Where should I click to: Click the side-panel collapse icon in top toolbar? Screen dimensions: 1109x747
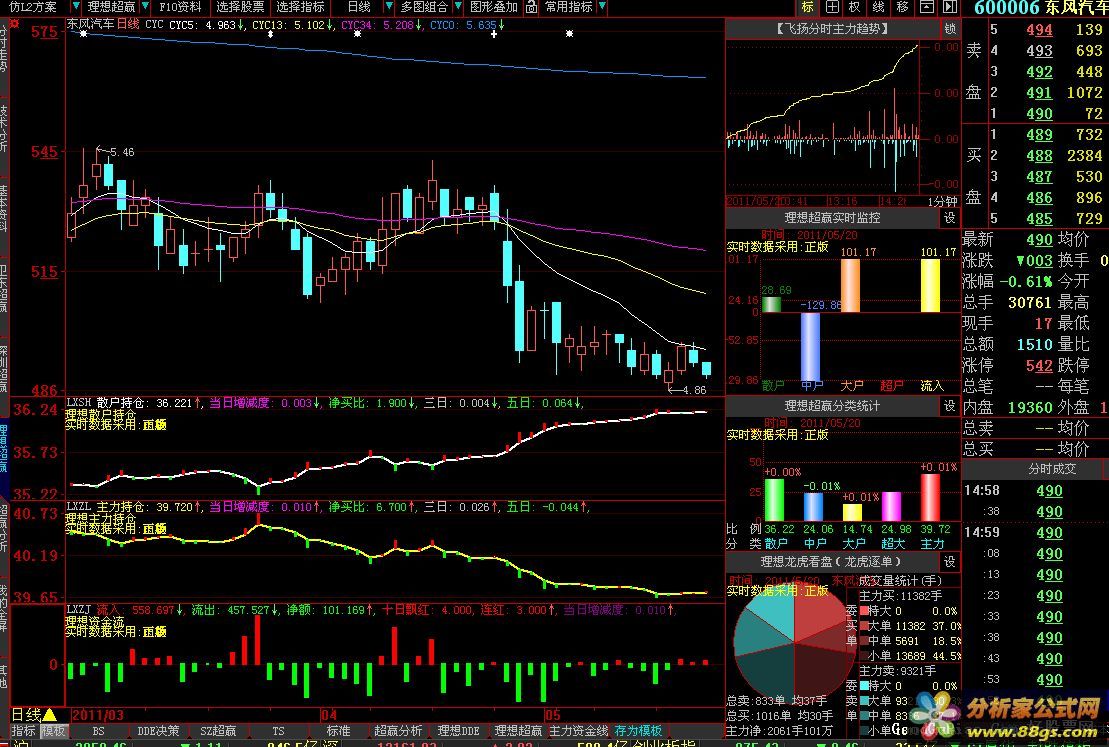click(x=950, y=7)
